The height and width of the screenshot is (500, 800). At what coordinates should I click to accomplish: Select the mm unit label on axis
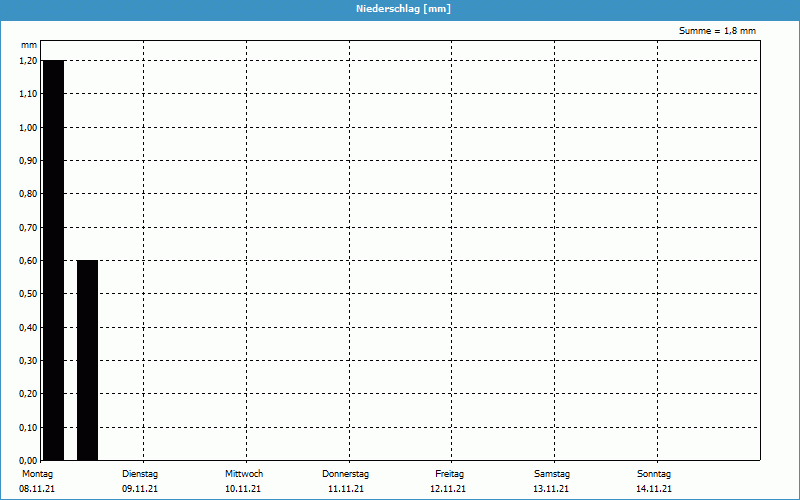[x=29, y=45]
